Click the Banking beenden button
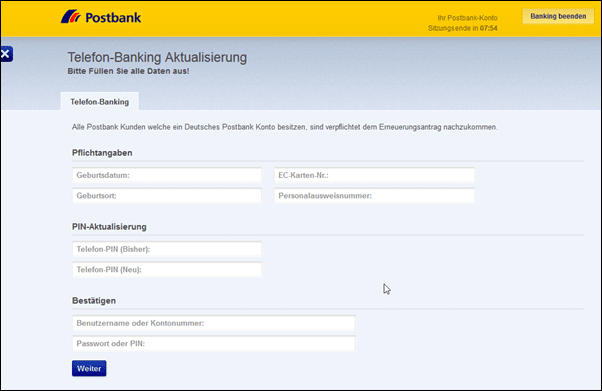This screenshot has width=602, height=391. click(558, 16)
